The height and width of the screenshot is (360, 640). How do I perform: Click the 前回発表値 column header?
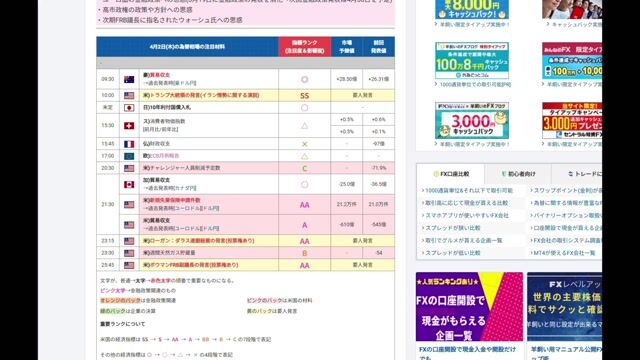(379, 47)
